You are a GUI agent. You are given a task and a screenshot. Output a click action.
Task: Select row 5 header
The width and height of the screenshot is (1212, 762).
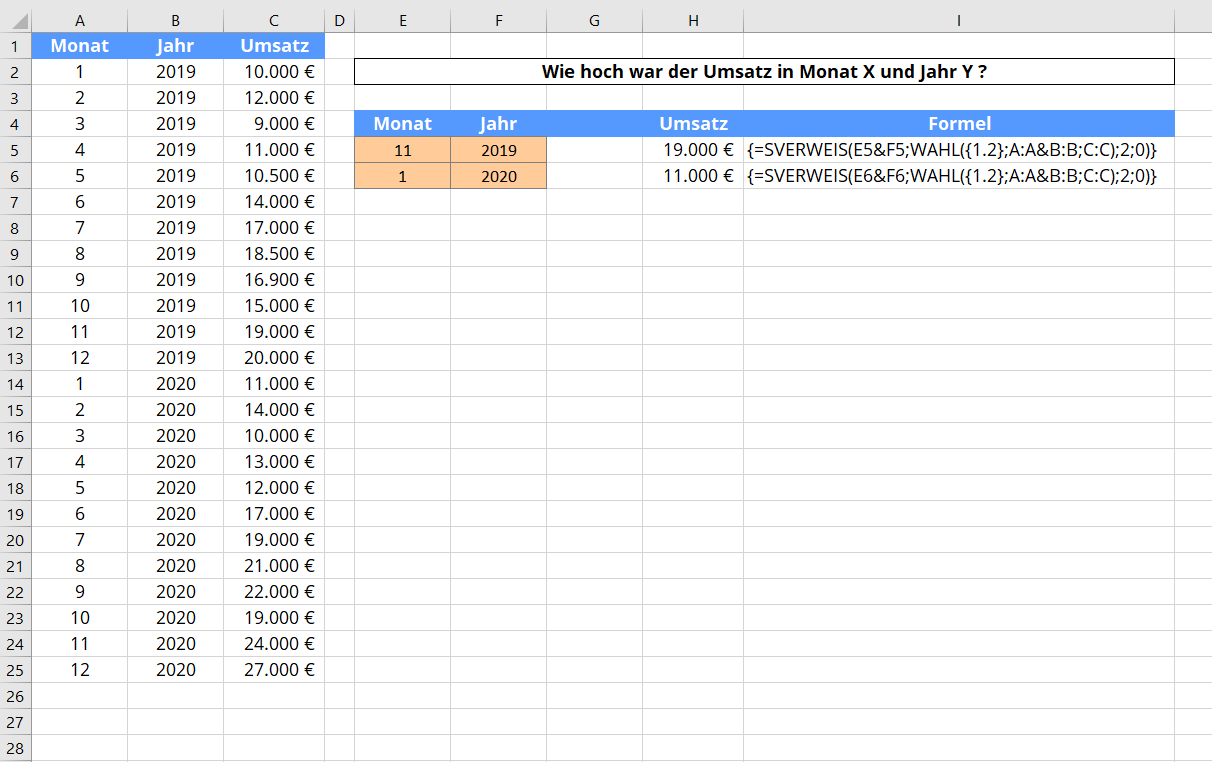[15, 150]
